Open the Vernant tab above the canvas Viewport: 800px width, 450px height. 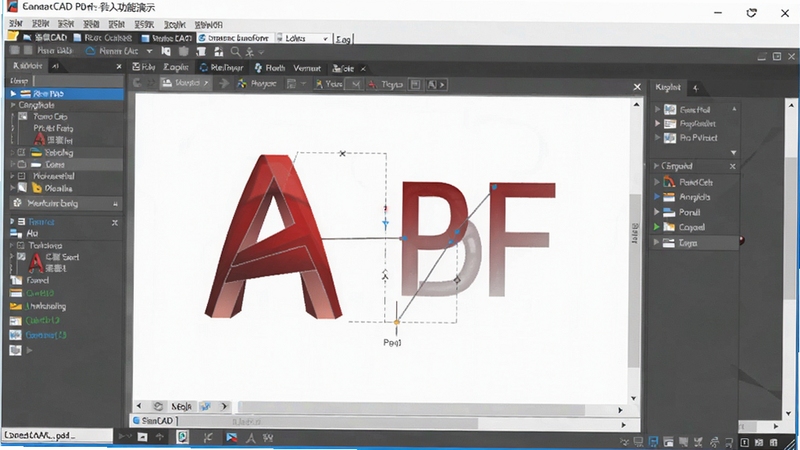click(x=307, y=68)
